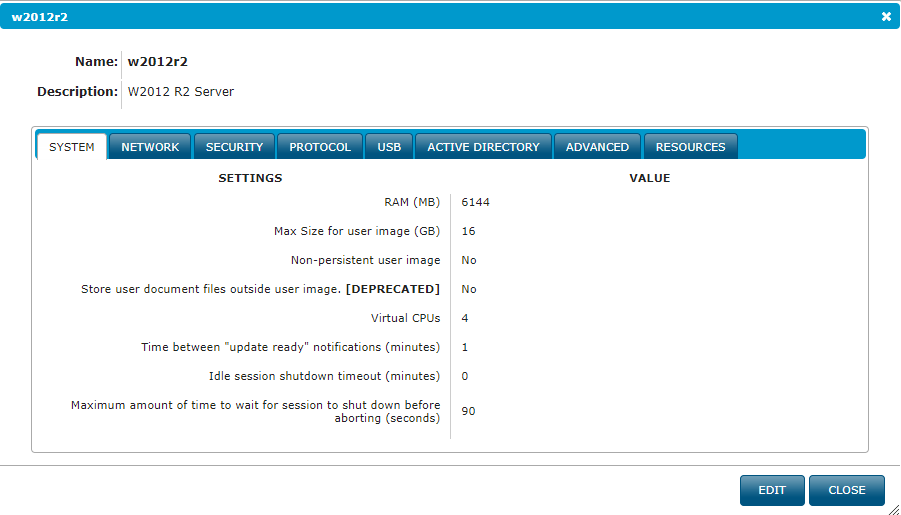Go to the ADVANCED tab
The width and height of the screenshot is (901, 515).
[597, 147]
